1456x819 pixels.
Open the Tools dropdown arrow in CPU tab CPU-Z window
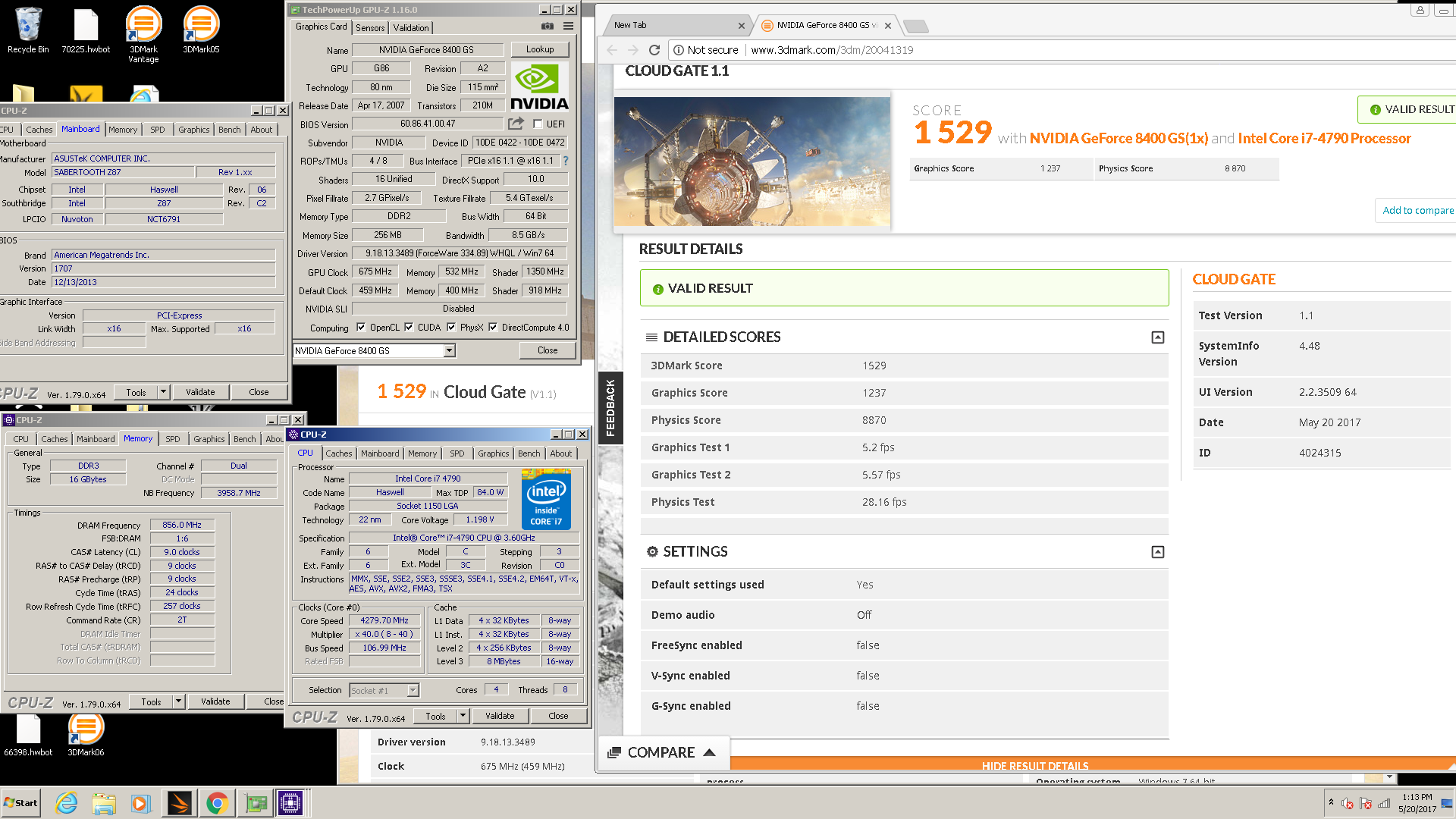(x=463, y=716)
